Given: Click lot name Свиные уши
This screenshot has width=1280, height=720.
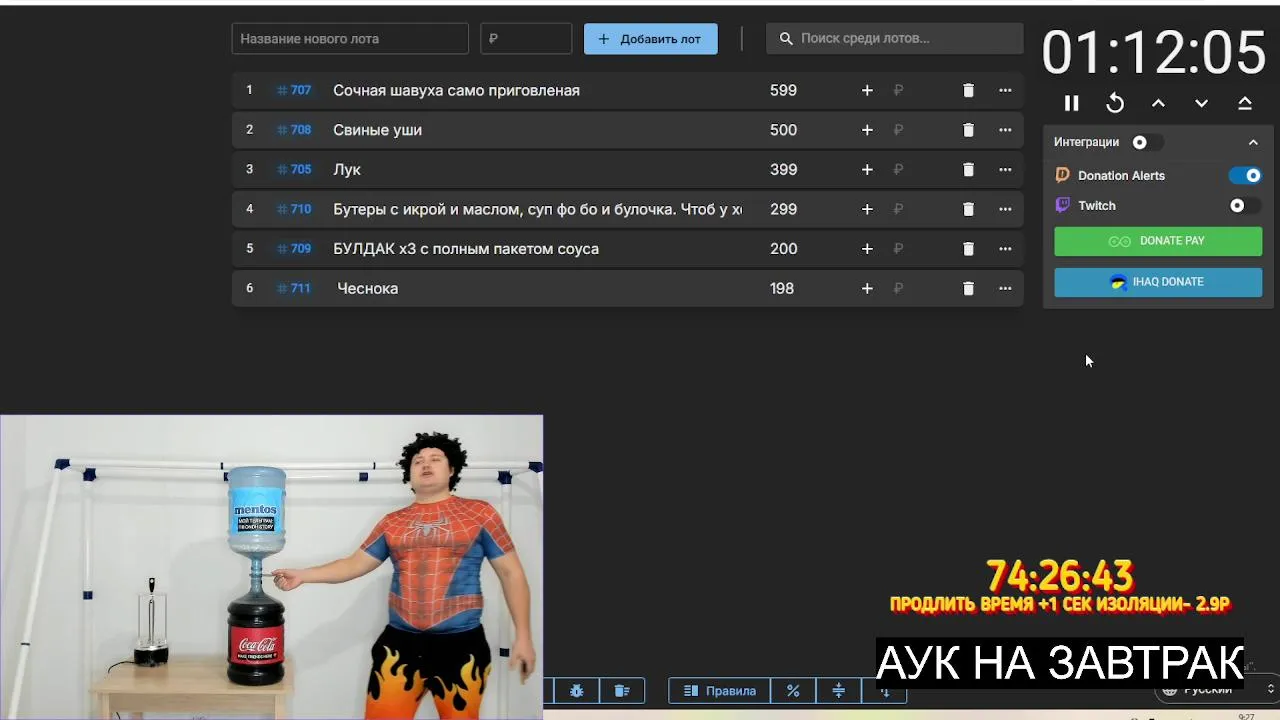Looking at the screenshot, I should tap(377, 130).
